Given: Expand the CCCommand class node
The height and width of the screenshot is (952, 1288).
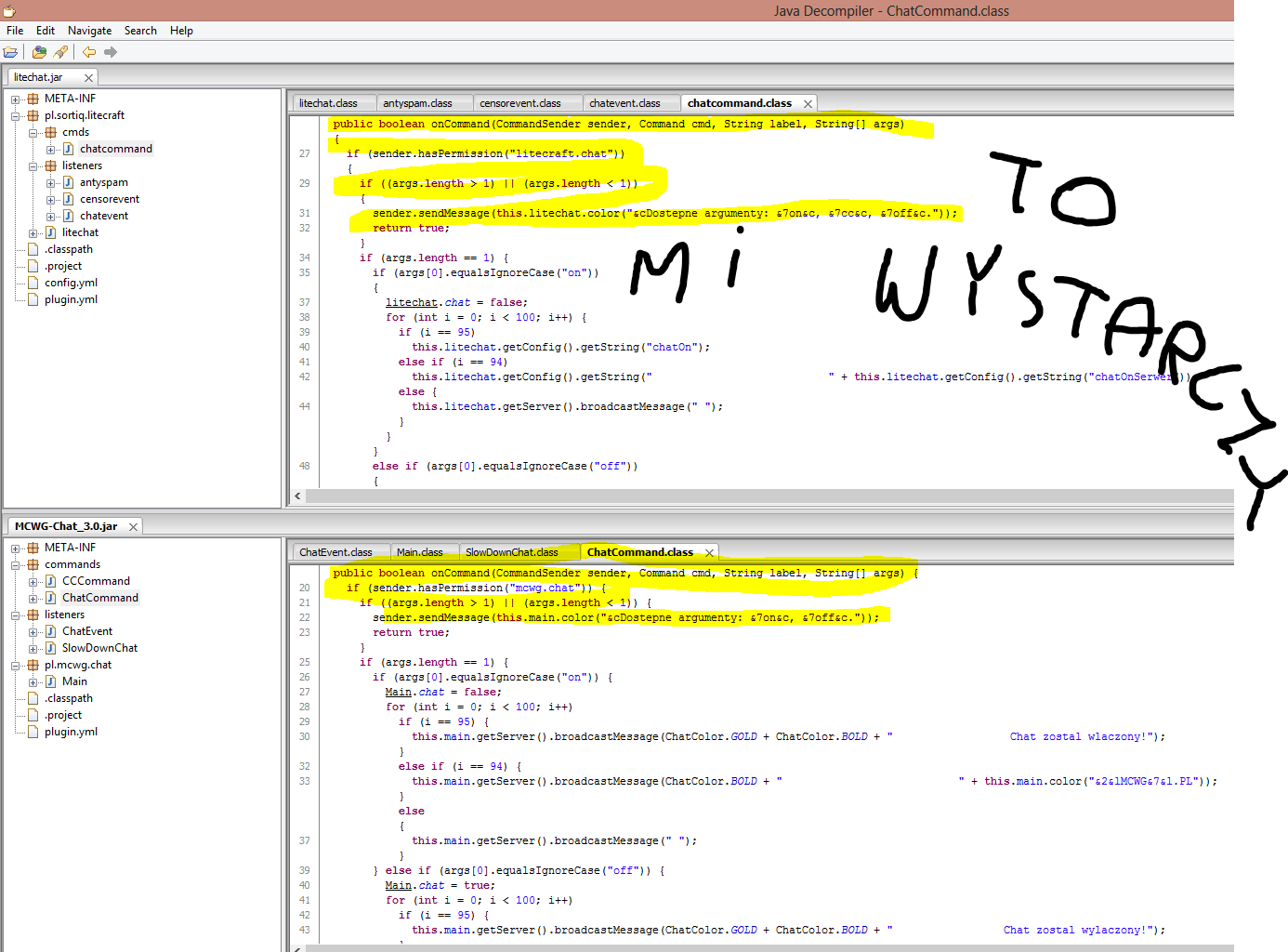Looking at the screenshot, I should pos(33,582).
